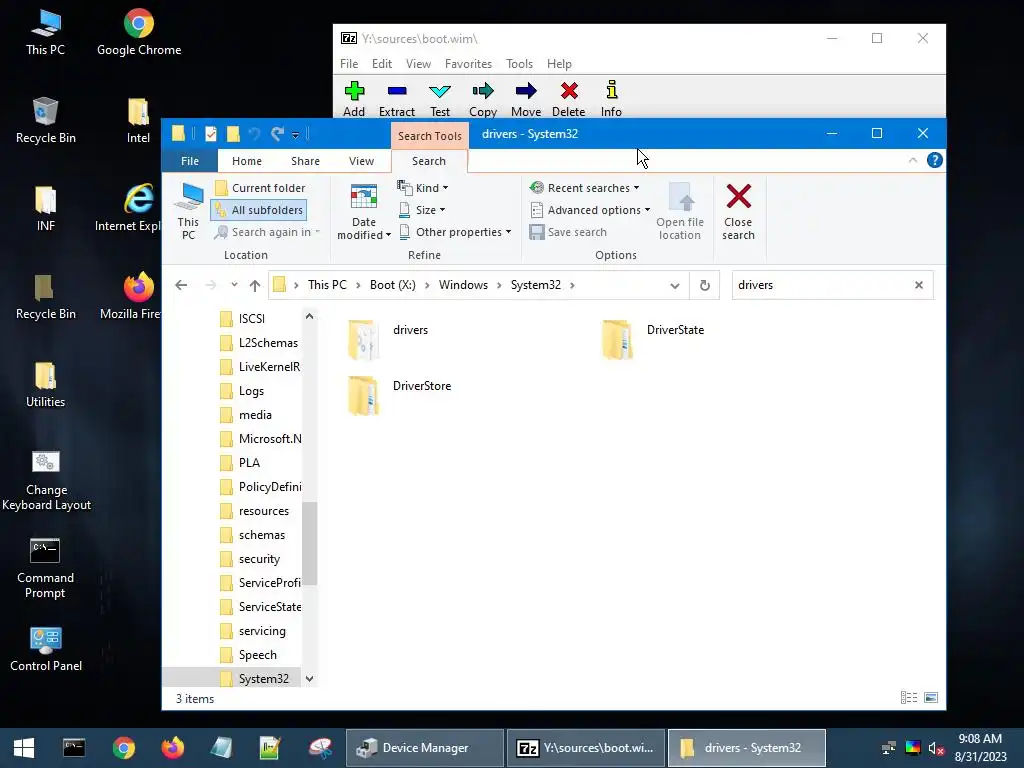This screenshot has width=1024, height=768.
Task: Click New folder icon in Quick Access Toolbar
Action: pyautogui.click(x=233, y=134)
